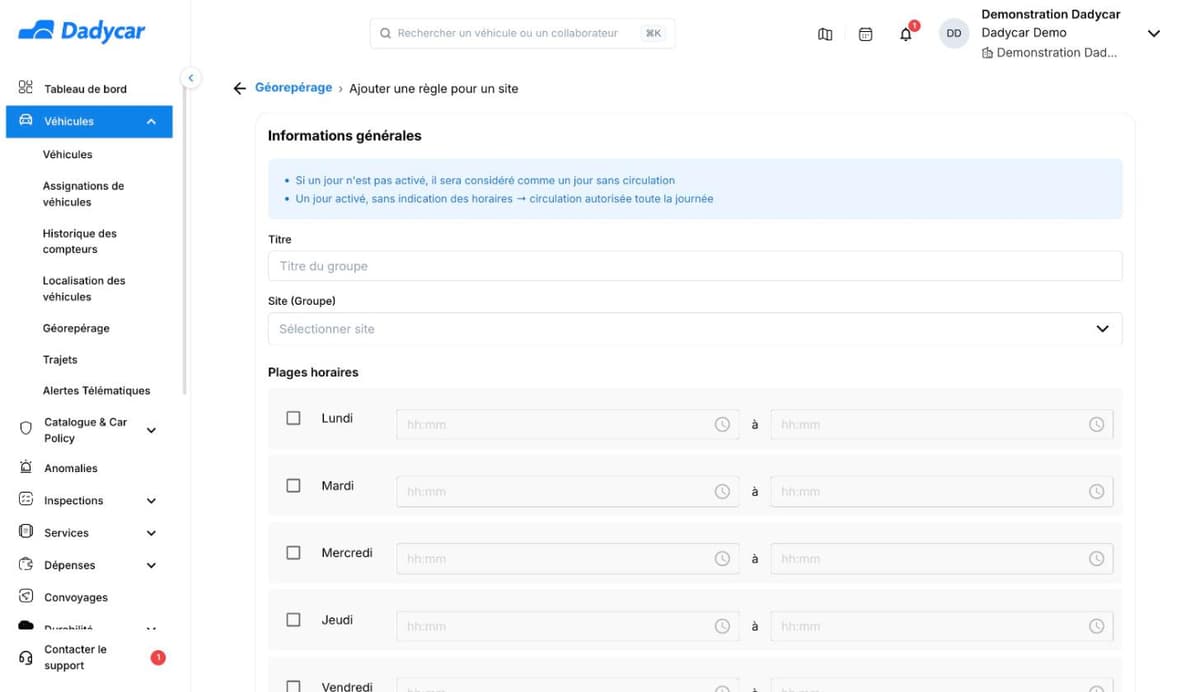Click the Mercredi start time field

pos(568,559)
